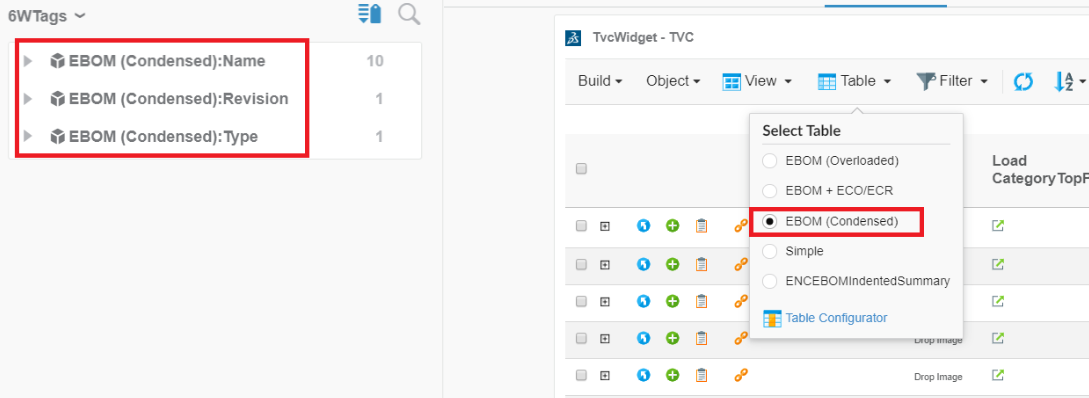Viewport: 1089px width, 398px height.
Task: Click first row's green open-external icon
Action: click(997, 225)
